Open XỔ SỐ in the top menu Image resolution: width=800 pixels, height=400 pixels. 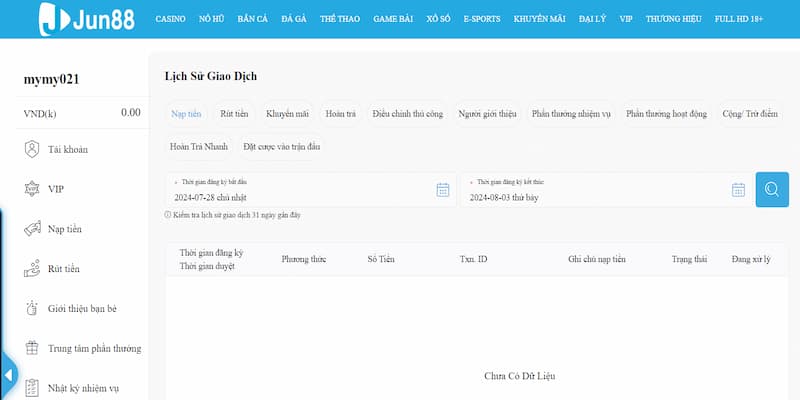(438, 19)
